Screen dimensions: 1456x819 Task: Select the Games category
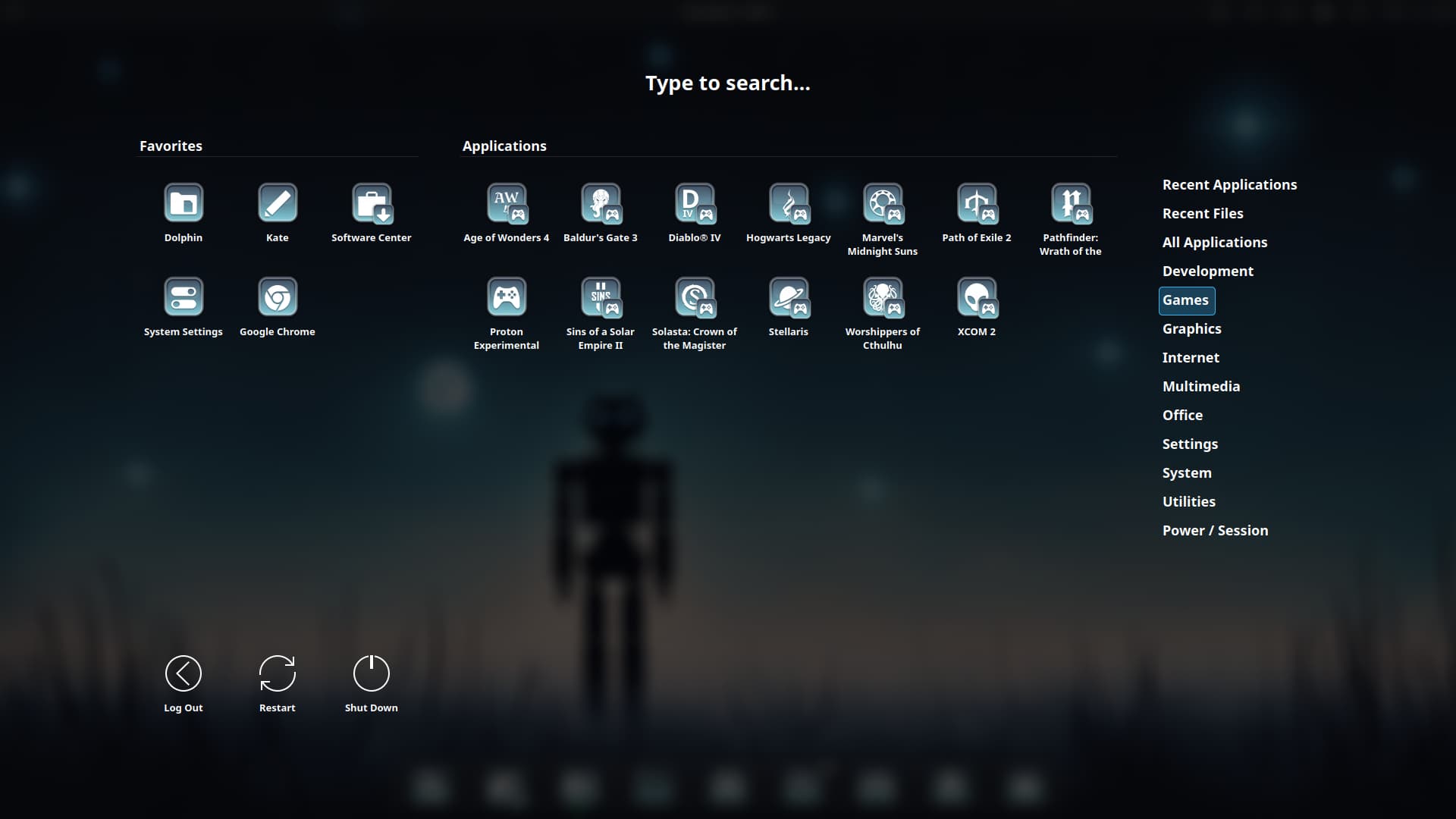point(1186,300)
